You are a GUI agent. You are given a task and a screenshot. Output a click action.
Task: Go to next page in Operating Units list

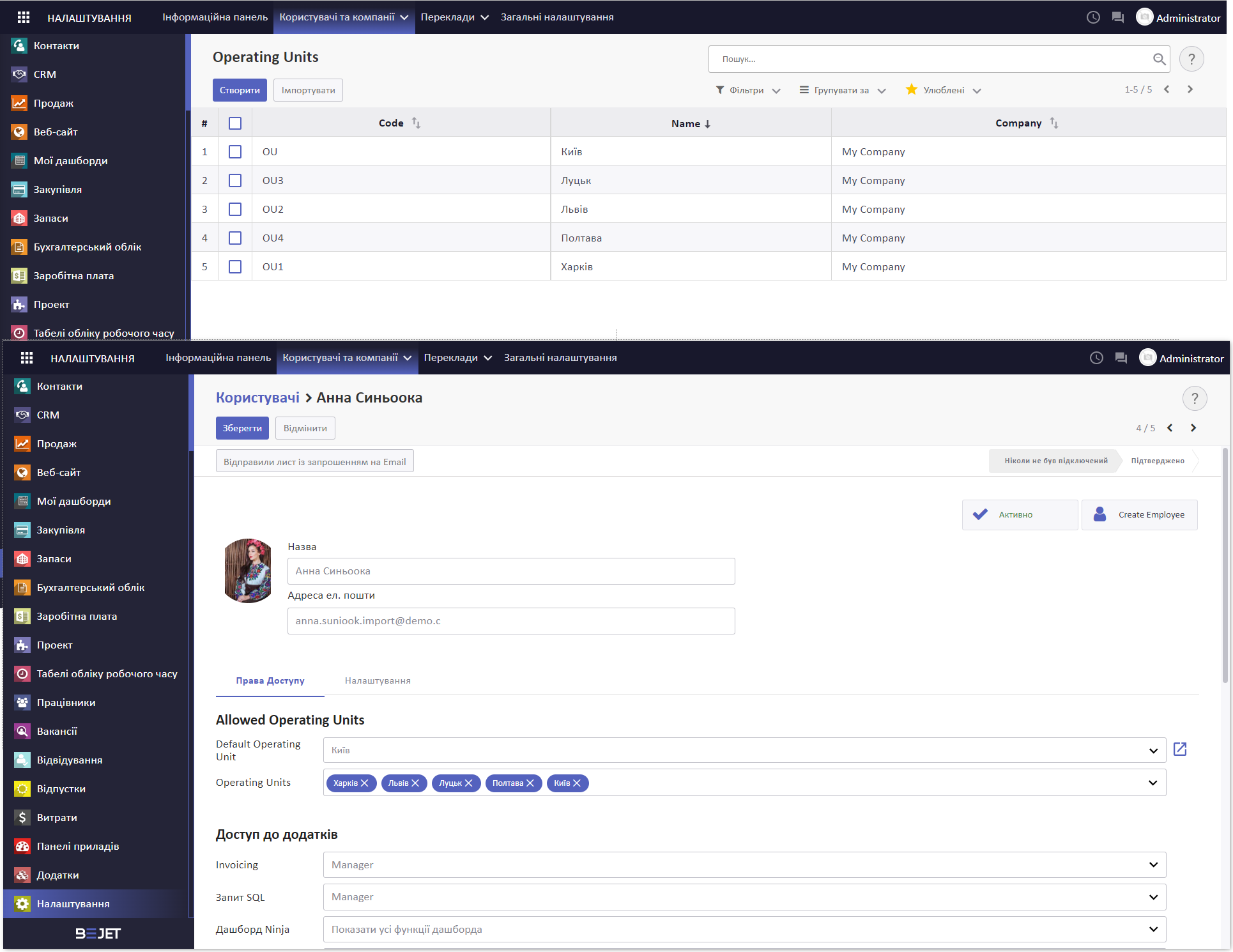1190,89
